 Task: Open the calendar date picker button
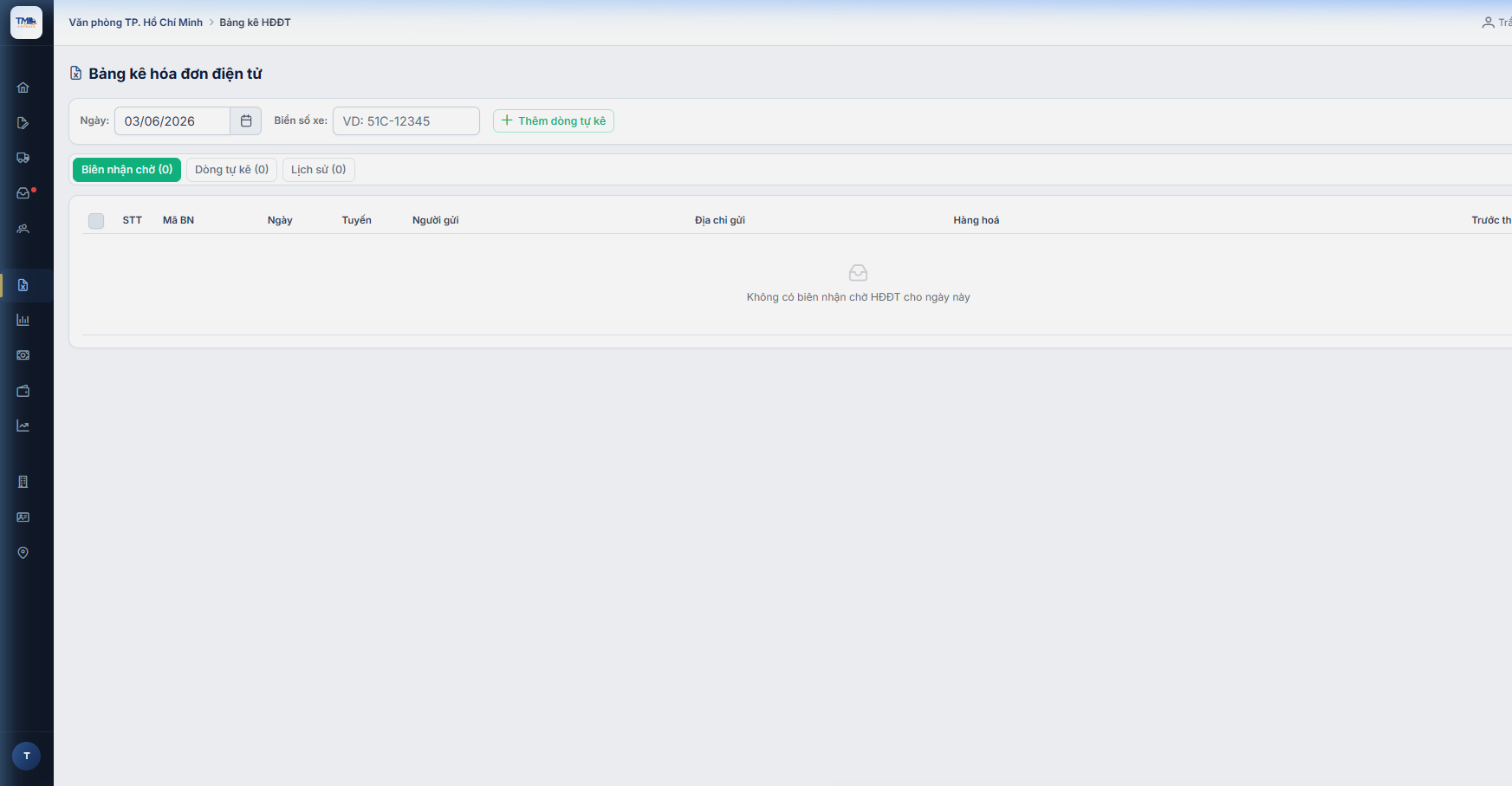[x=246, y=121]
